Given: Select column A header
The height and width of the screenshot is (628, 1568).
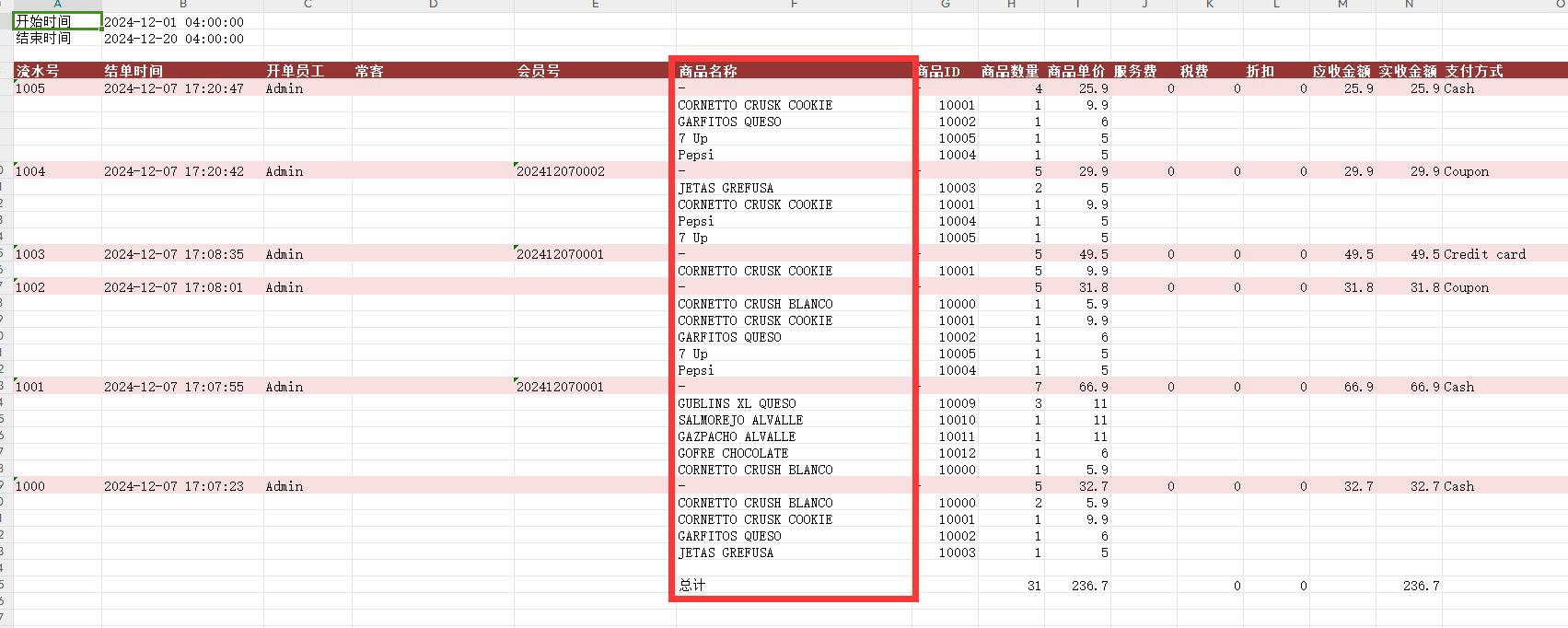Looking at the screenshot, I should [x=57, y=6].
